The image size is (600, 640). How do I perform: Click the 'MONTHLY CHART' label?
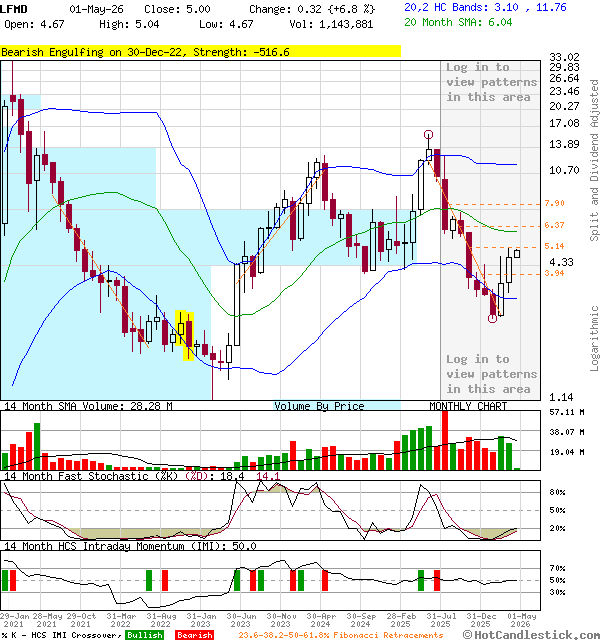(x=468, y=406)
